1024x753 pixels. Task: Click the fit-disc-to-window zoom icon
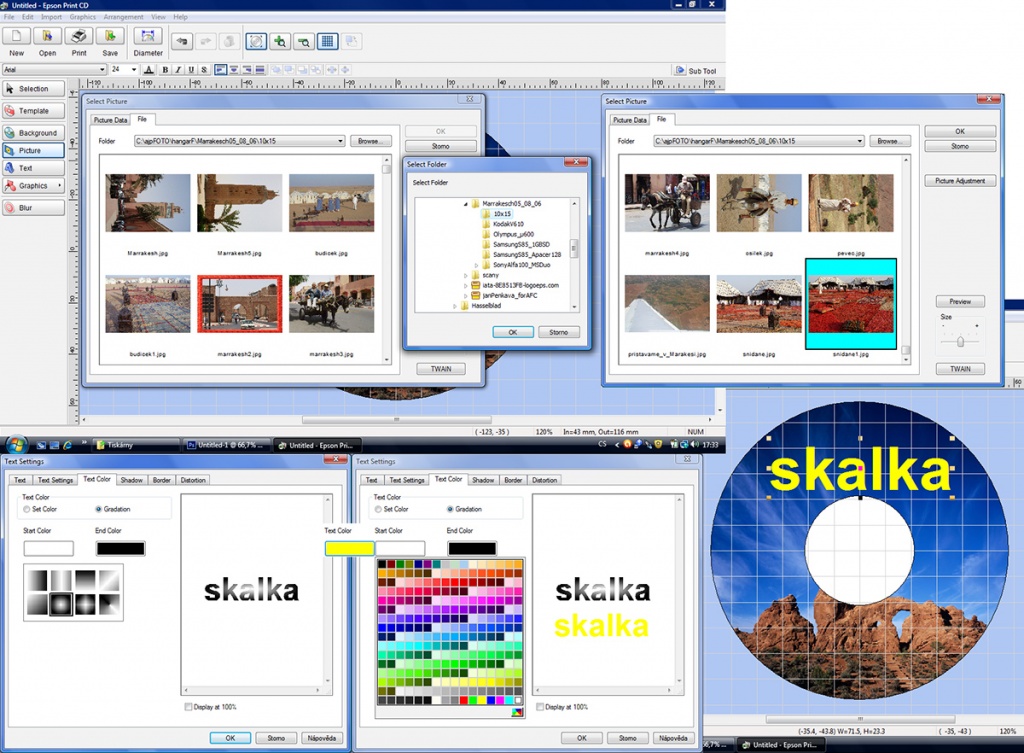(256, 42)
